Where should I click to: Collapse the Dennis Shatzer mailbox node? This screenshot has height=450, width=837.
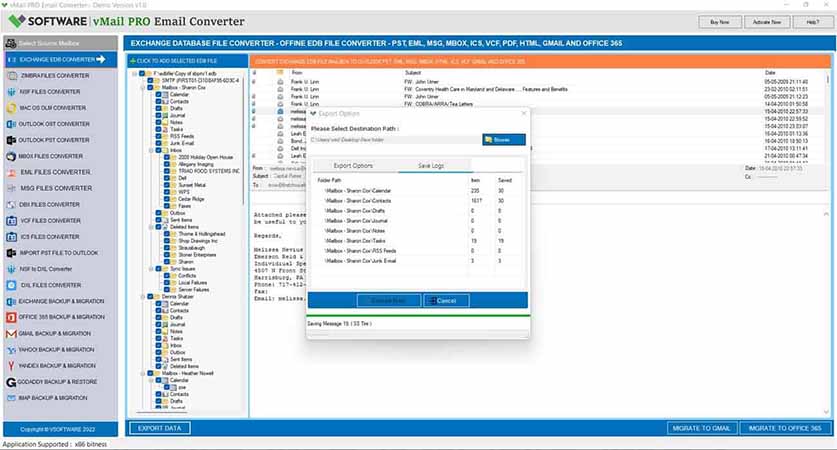coord(143,296)
